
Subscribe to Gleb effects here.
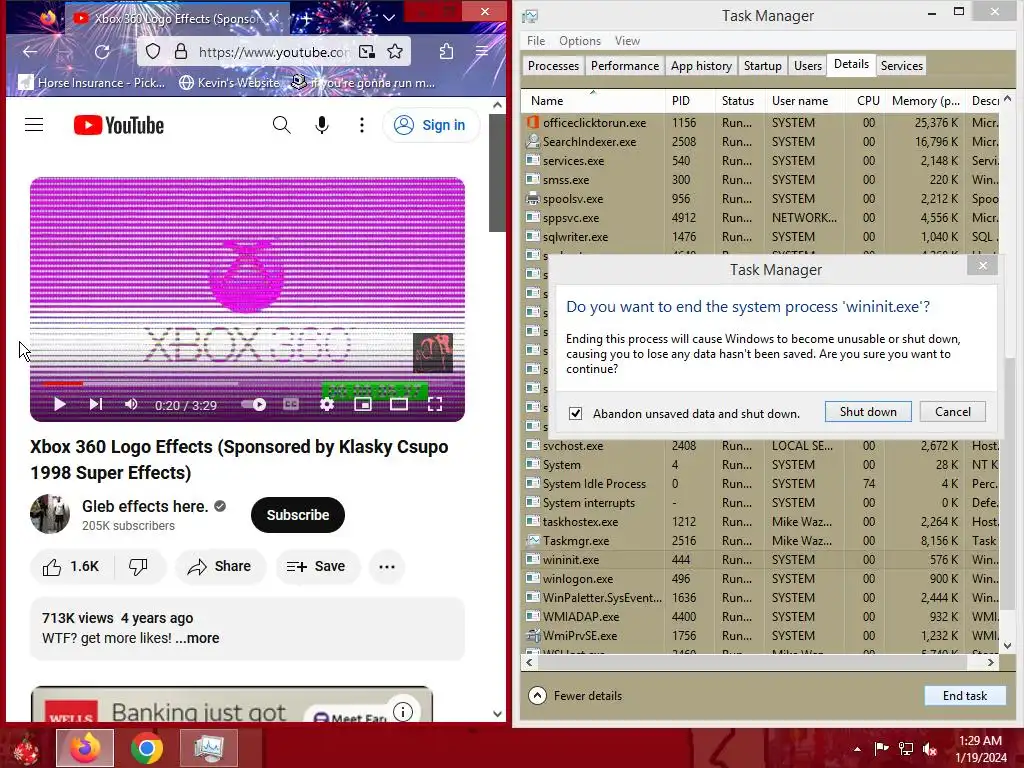[x=298, y=515]
